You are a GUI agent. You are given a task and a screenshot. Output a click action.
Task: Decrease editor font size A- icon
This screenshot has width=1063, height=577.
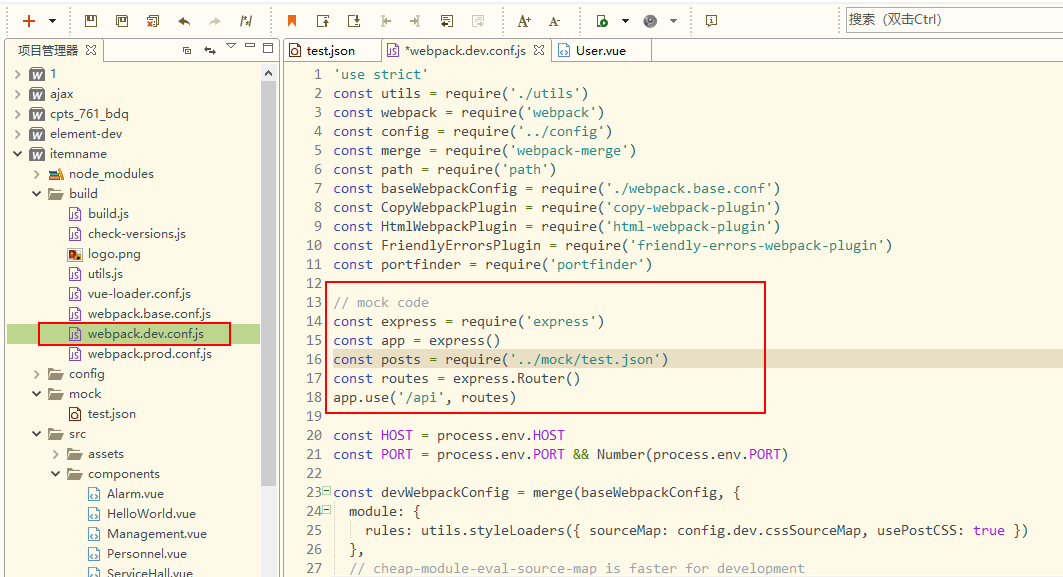[x=555, y=21]
